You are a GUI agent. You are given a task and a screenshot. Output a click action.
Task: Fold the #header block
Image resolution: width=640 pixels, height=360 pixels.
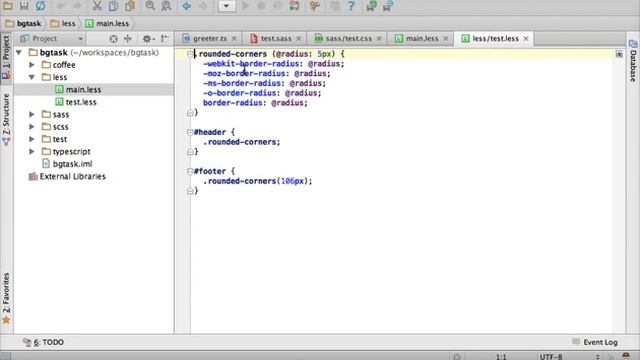(190, 132)
